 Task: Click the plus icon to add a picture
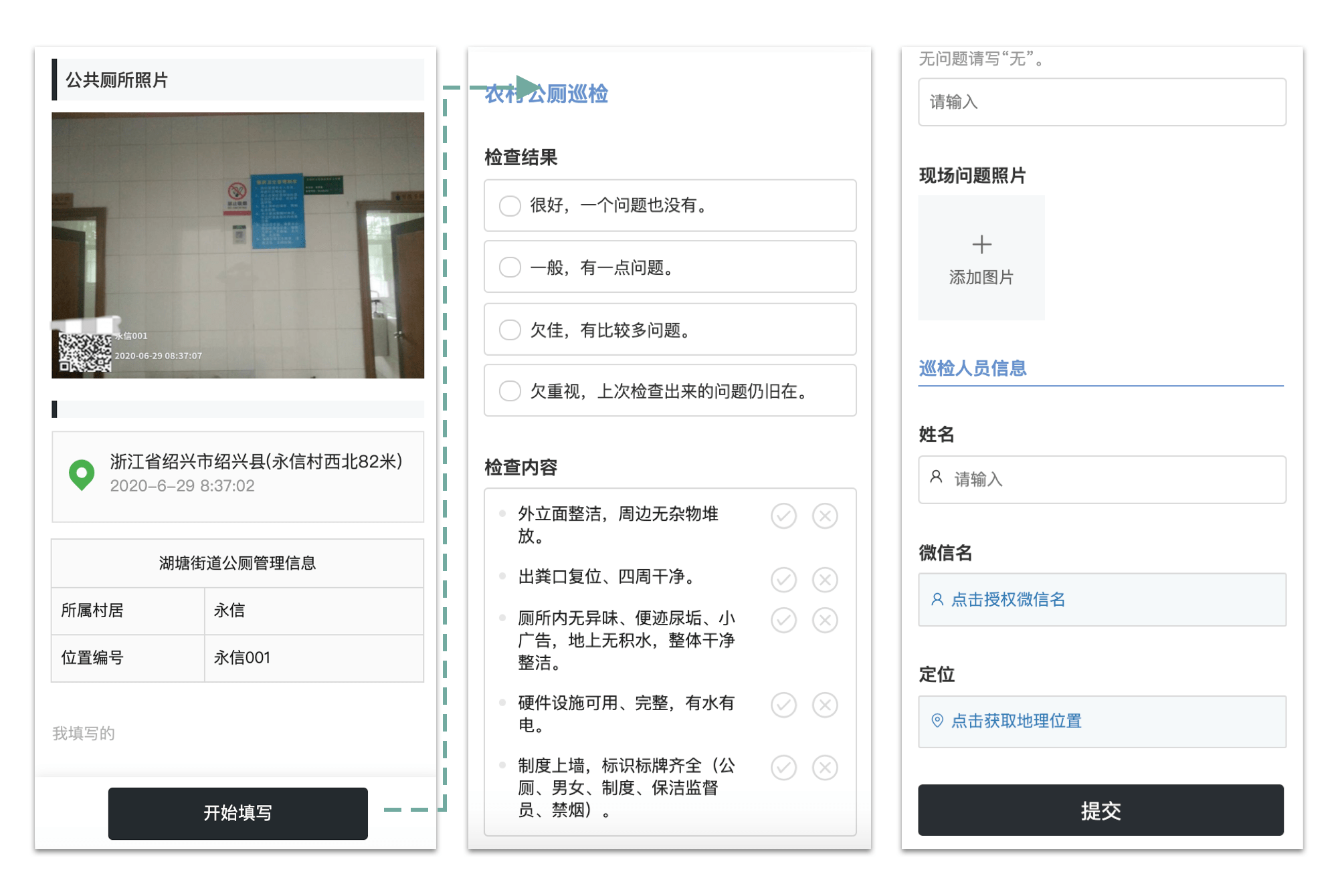981,245
